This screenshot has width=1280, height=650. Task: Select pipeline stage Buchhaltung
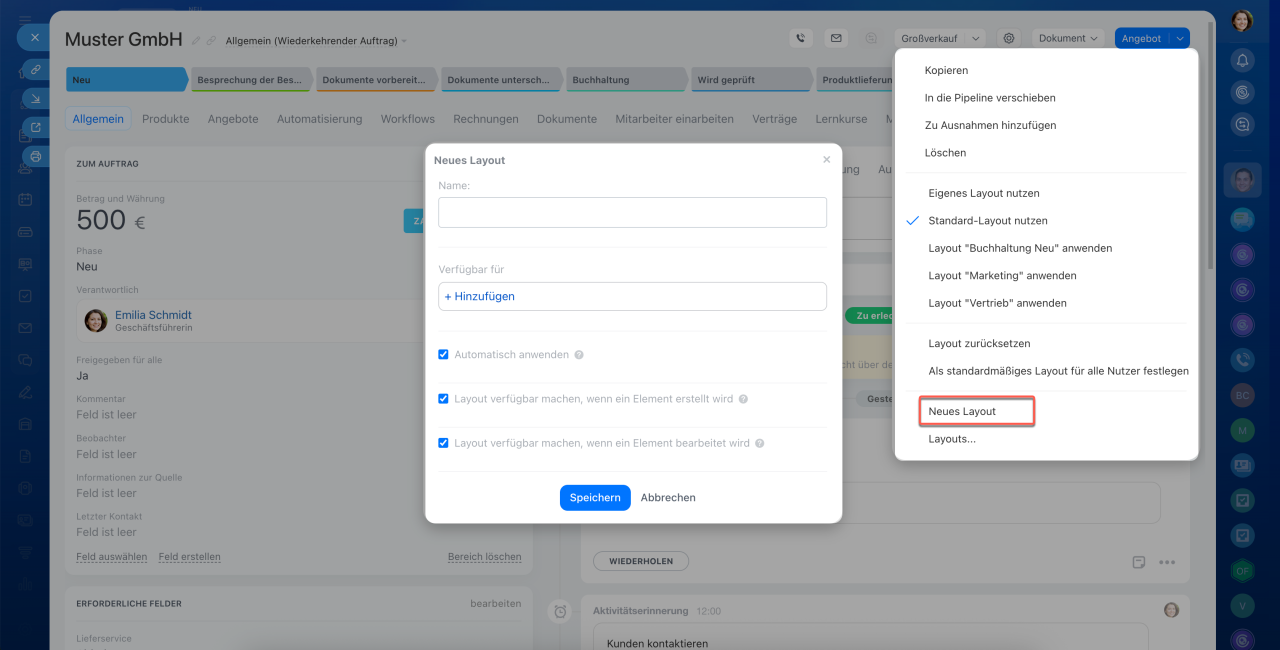coord(628,80)
